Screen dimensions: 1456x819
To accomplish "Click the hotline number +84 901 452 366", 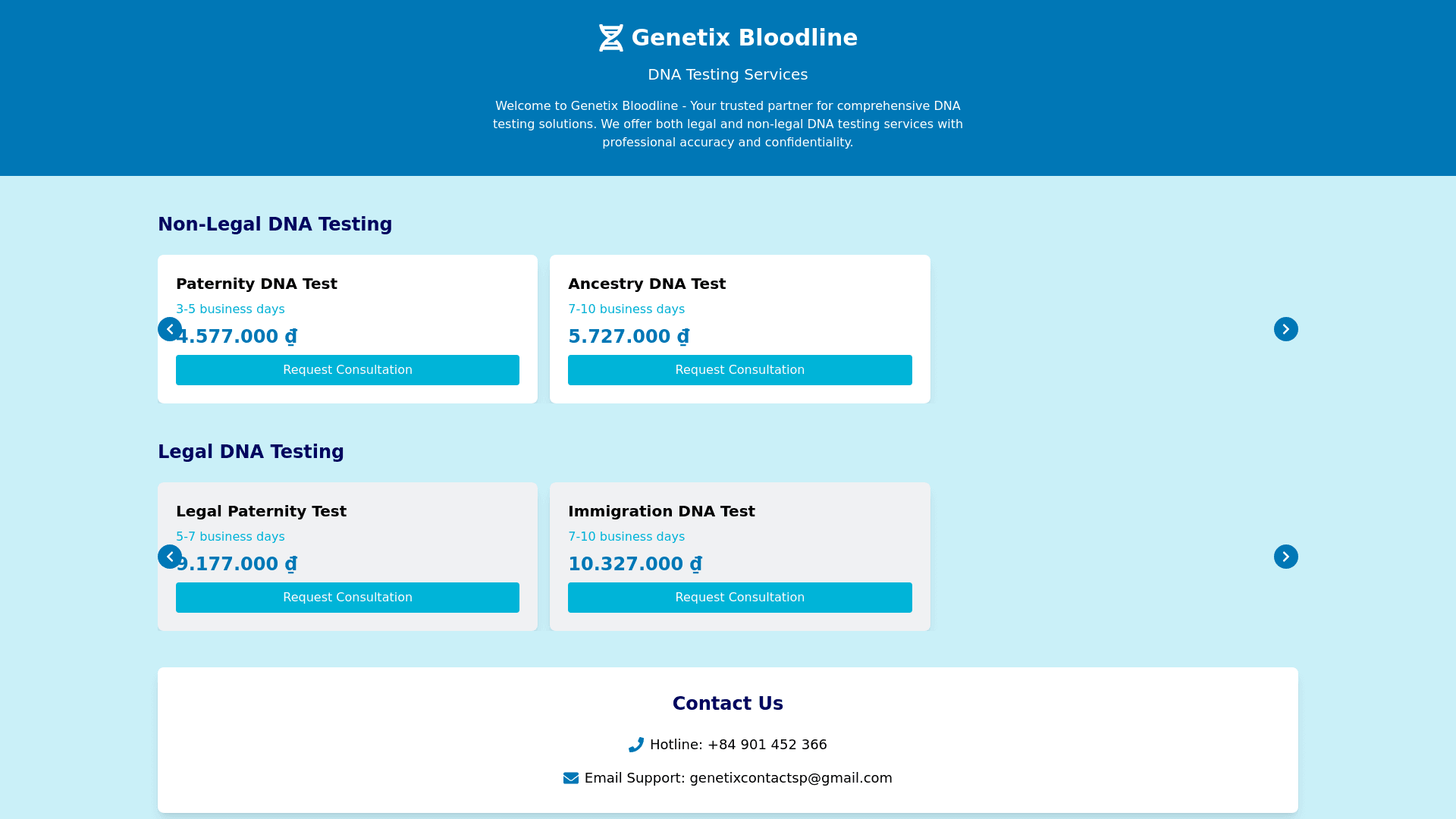I will click(x=767, y=745).
